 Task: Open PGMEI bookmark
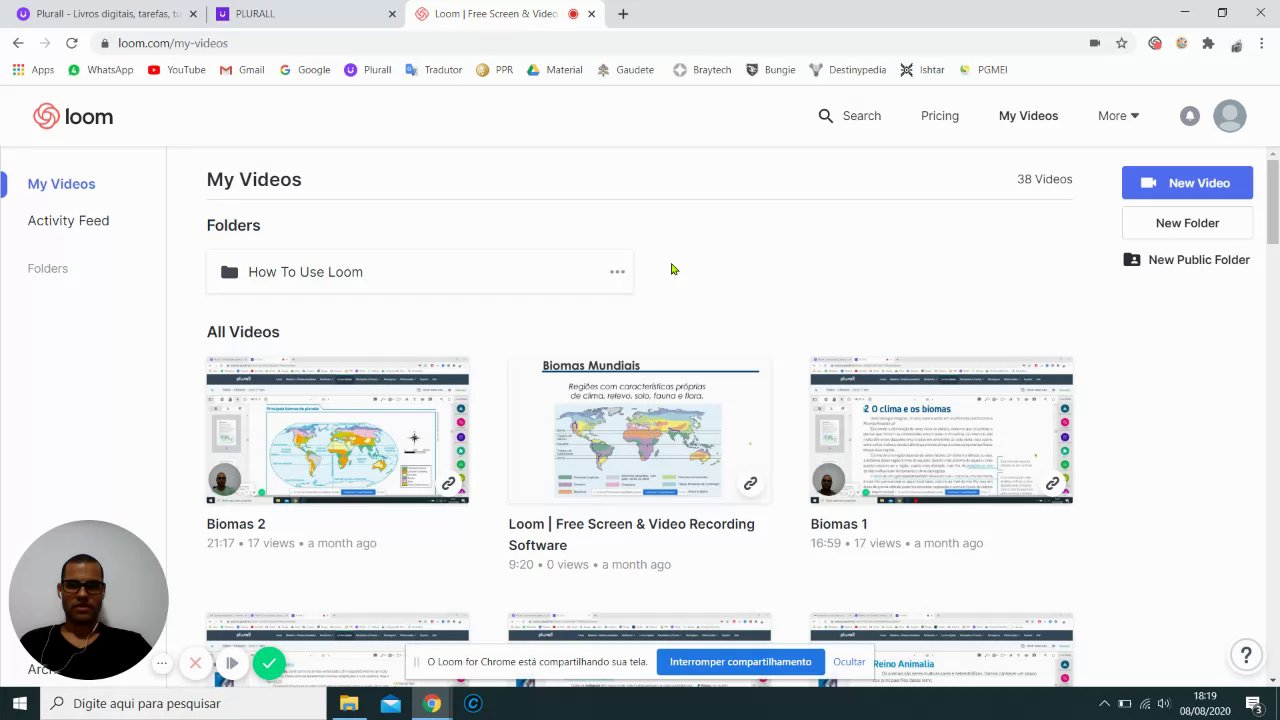[x=983, y=70]
